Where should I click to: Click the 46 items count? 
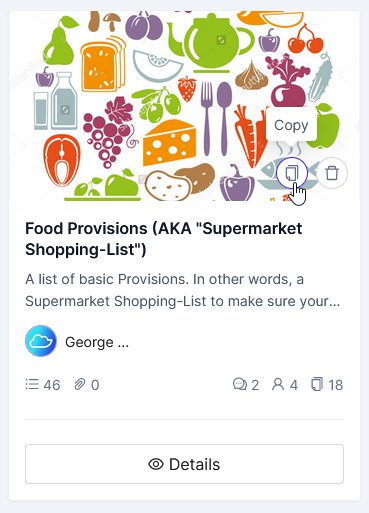[x=52, y=385]
